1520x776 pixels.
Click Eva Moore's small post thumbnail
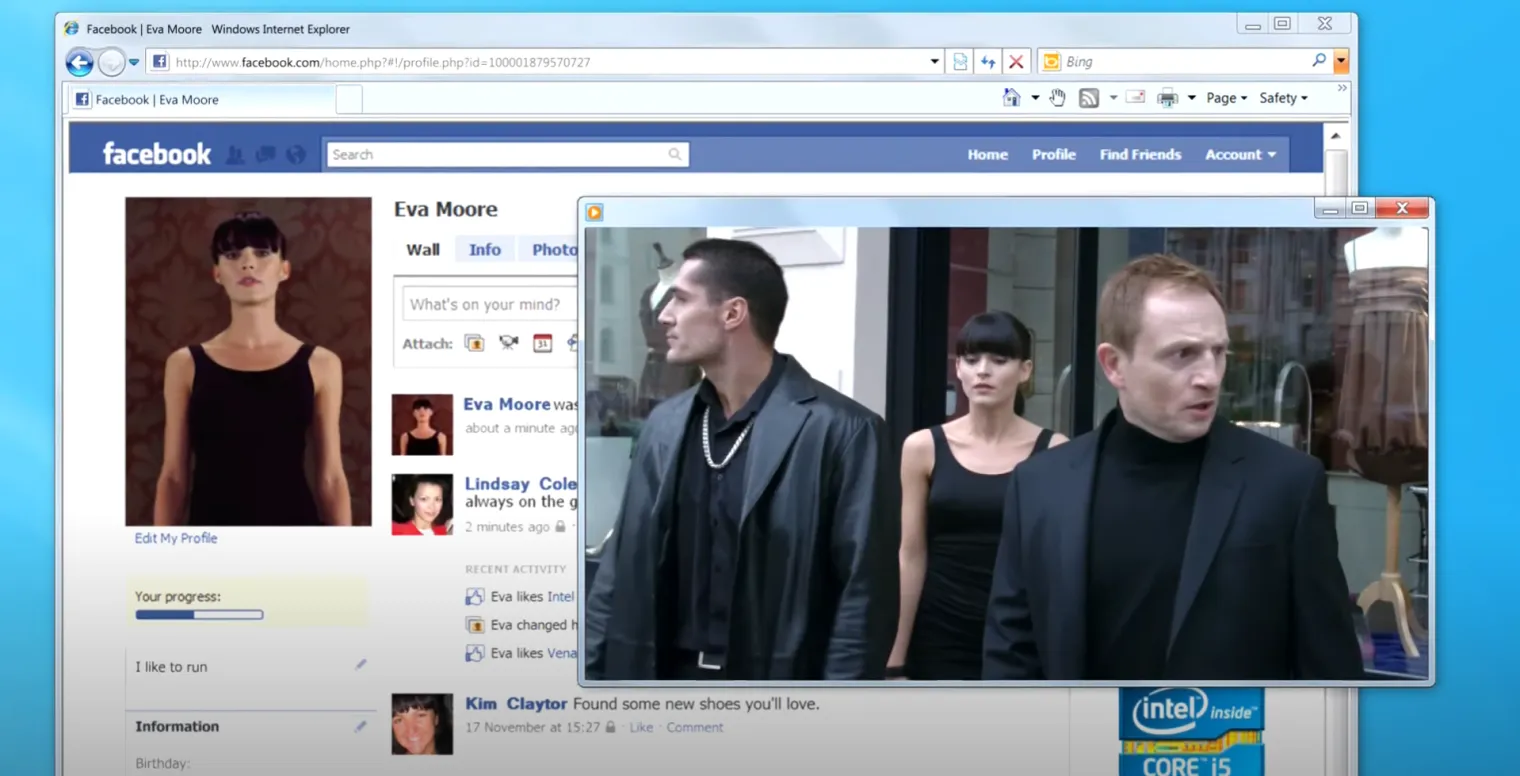pos(422,425)
